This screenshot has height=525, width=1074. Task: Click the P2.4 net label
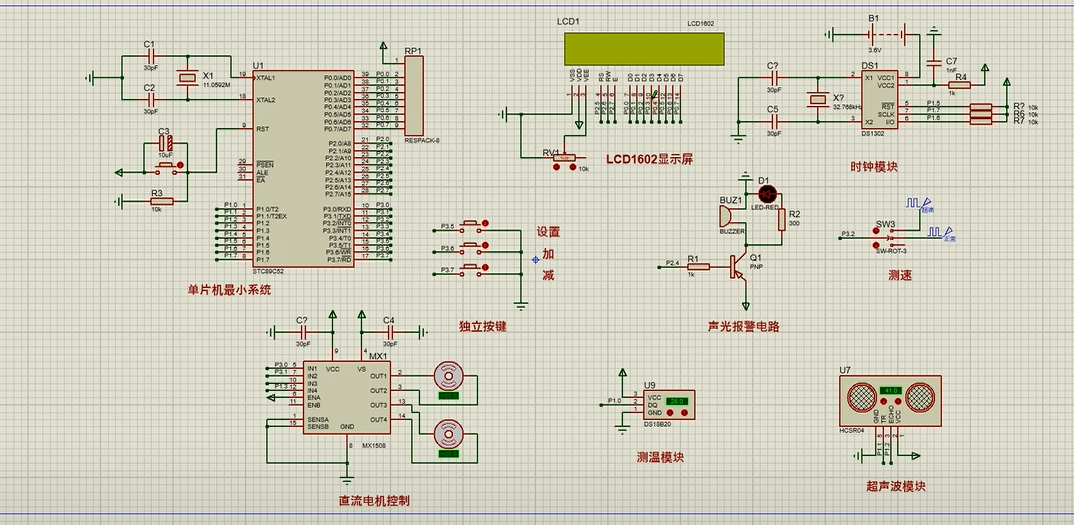[x=673, y=263]
